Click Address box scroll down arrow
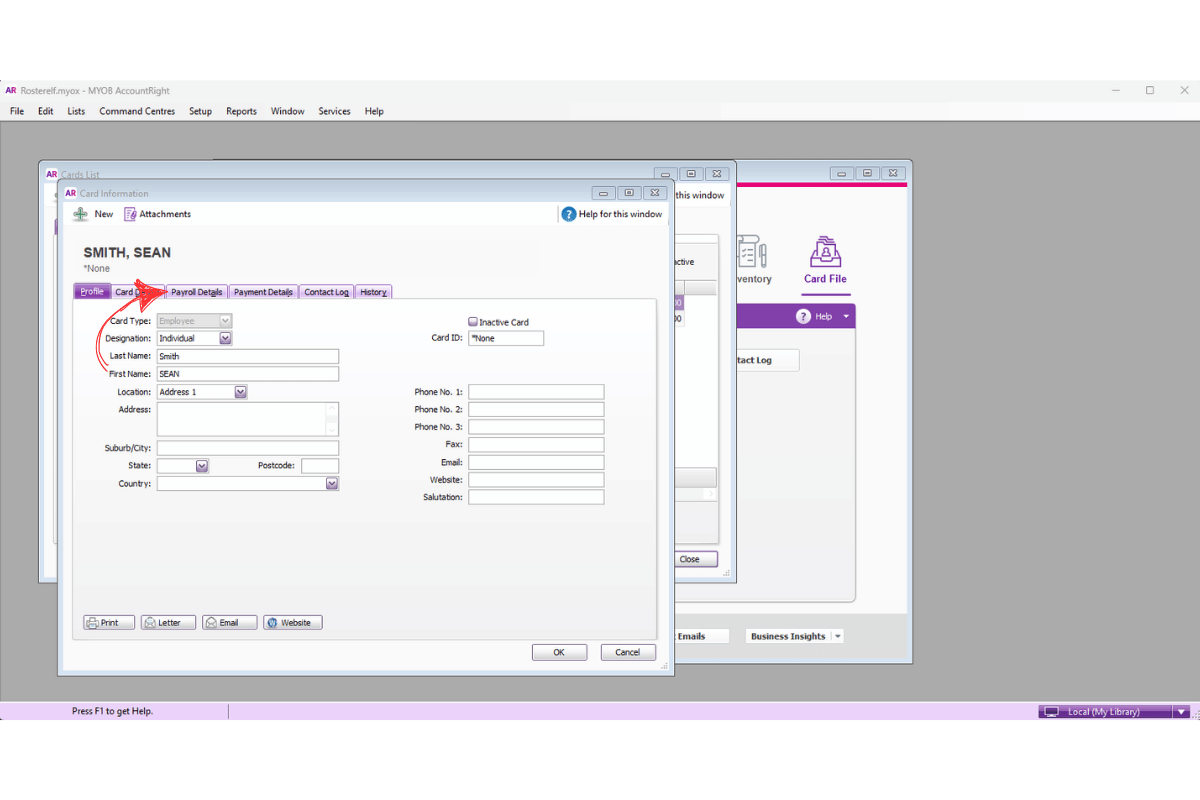The height and width of the screenshot is (800, 1200). tap(332, 429)
